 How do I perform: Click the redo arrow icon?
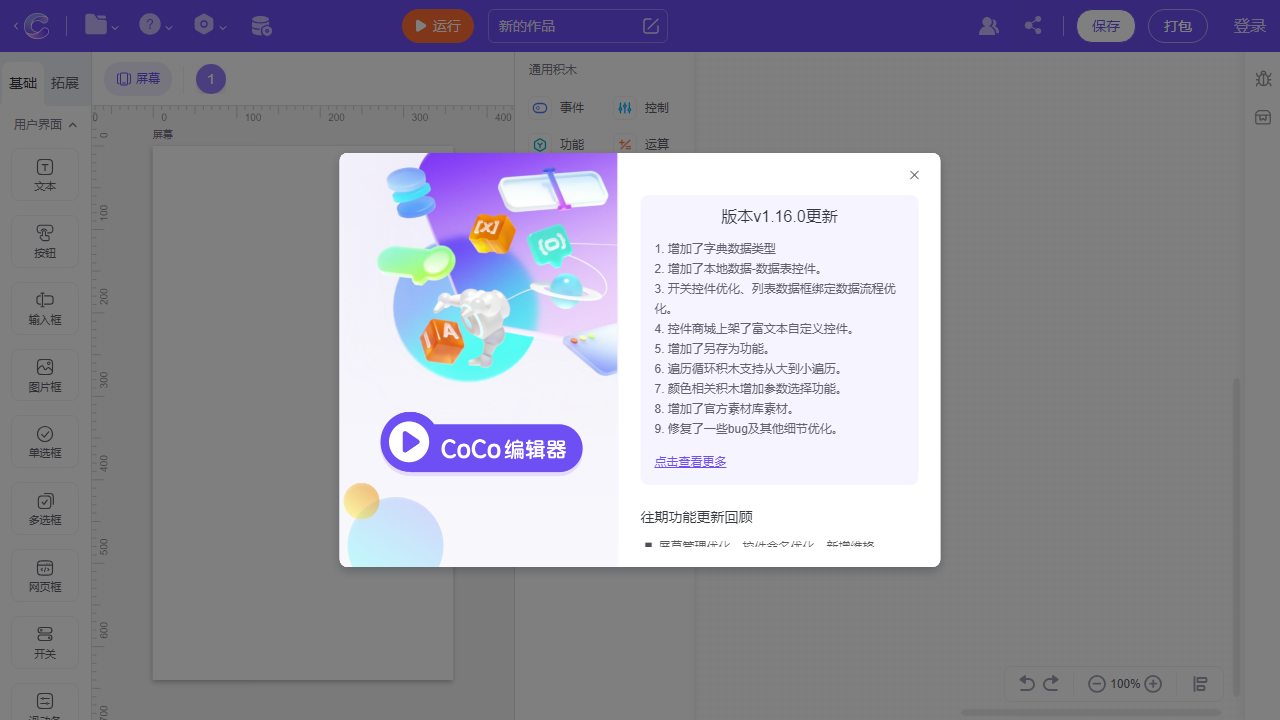pyautogui.click(x=1051, y=684)
